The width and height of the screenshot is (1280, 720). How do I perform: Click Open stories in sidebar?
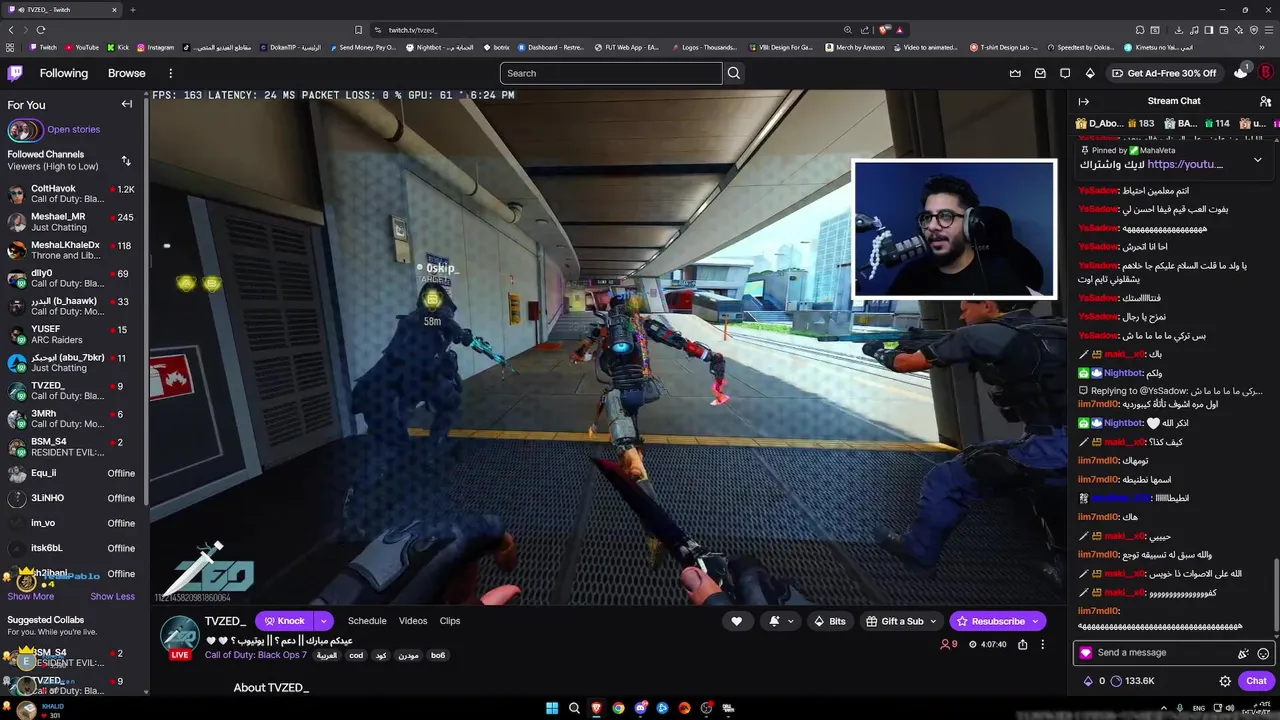pos(73,129)
